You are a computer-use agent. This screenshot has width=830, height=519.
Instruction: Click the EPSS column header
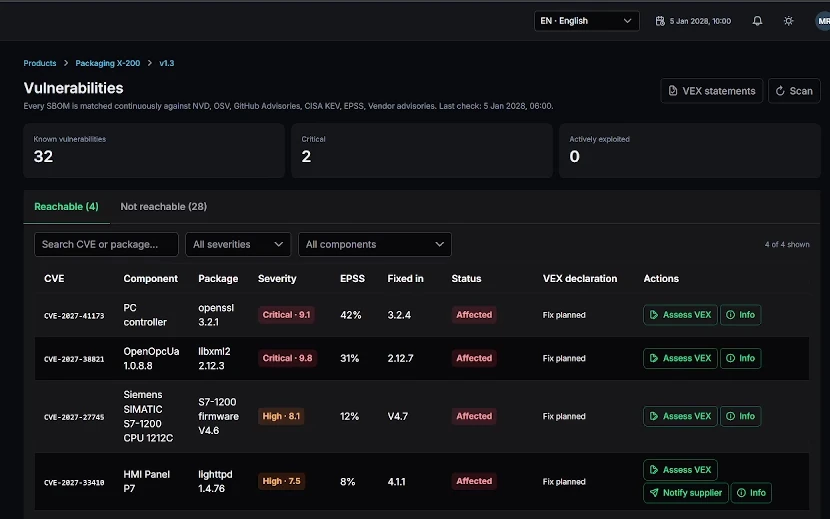tap(352, 279)
